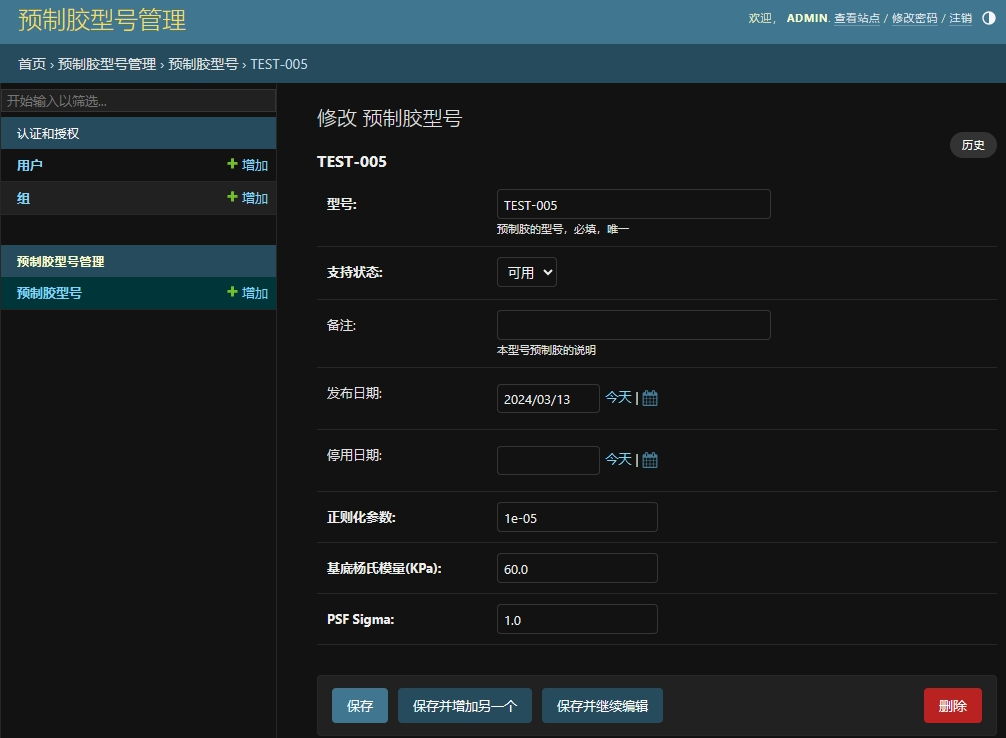Screen dimensions: 1006x738
Task: Select 预制胶型号 in the sidebar
Action: click(x=50, y=293)
